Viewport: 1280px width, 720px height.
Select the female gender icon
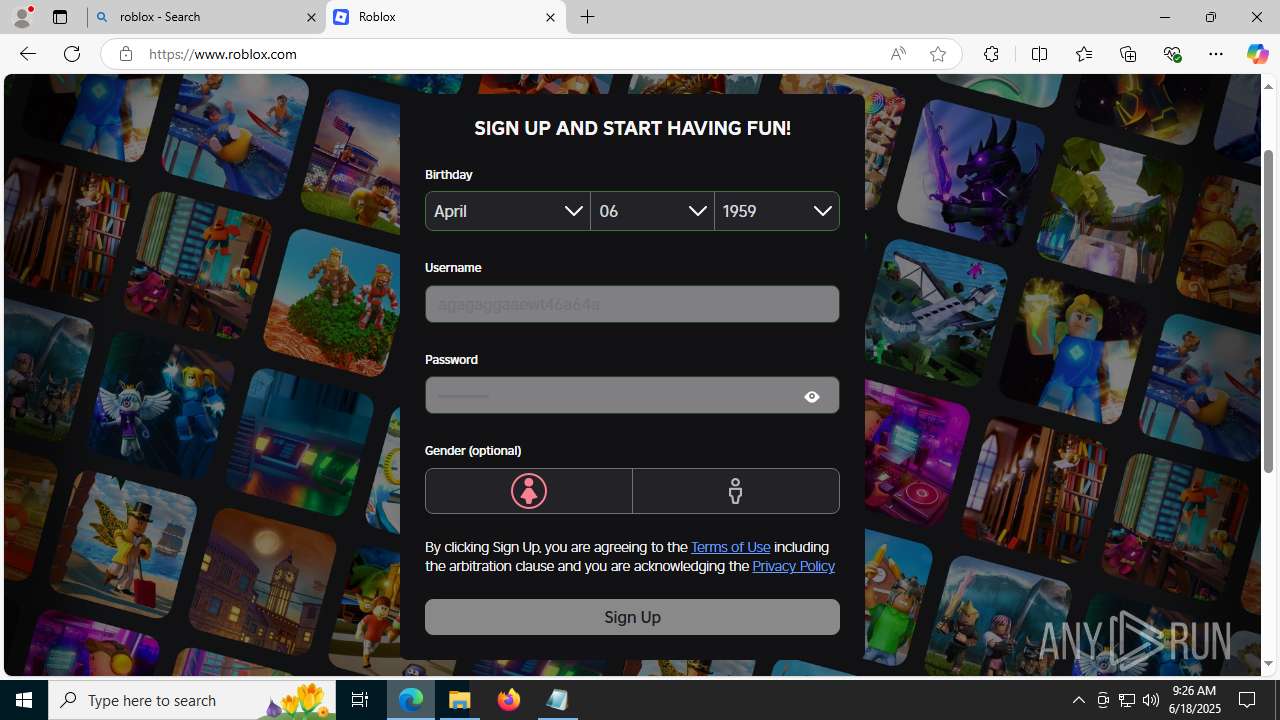click(x=528, y=491)
